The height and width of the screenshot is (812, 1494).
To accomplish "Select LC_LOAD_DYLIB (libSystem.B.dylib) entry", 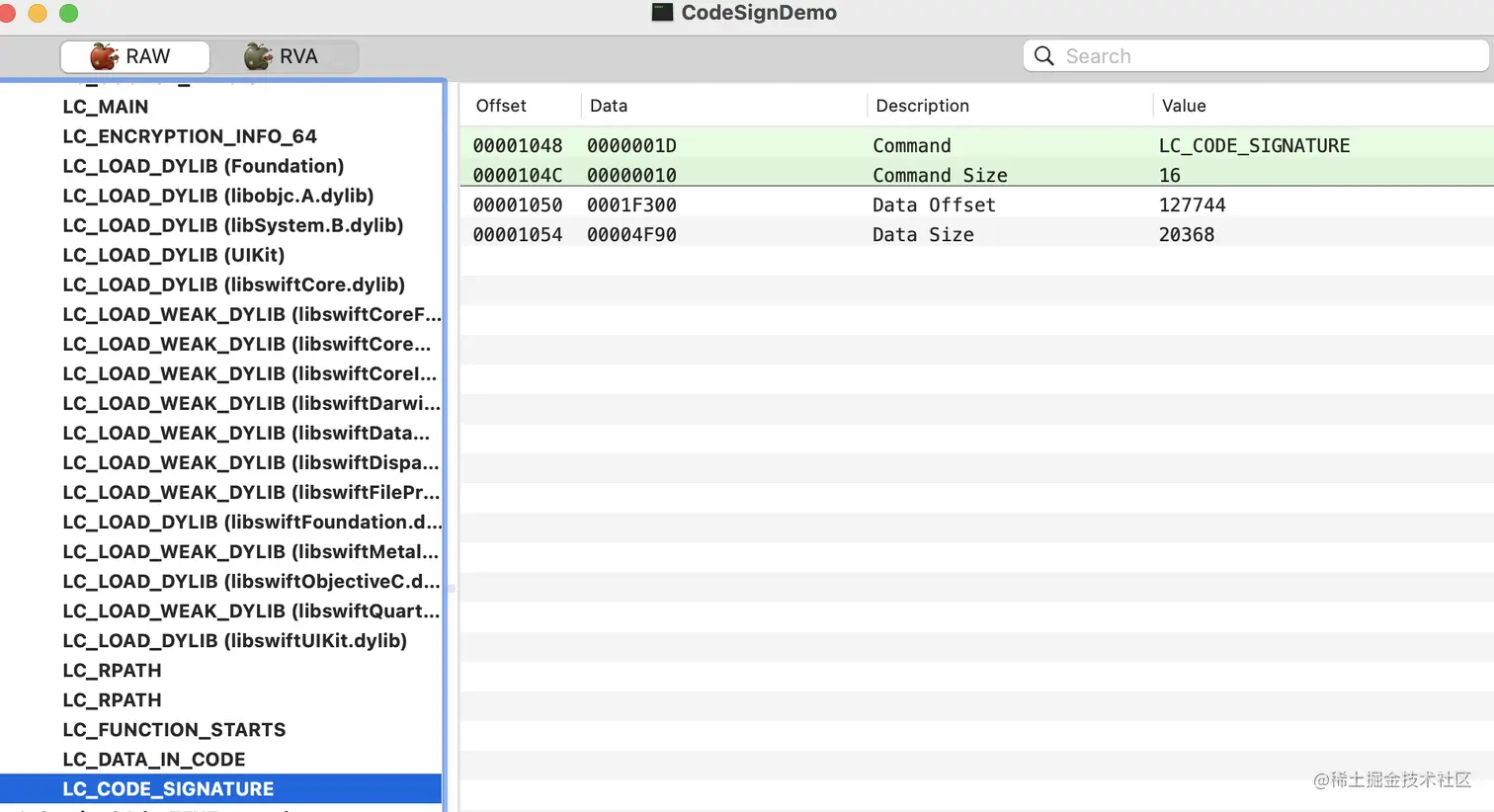I will click(233, 225).
